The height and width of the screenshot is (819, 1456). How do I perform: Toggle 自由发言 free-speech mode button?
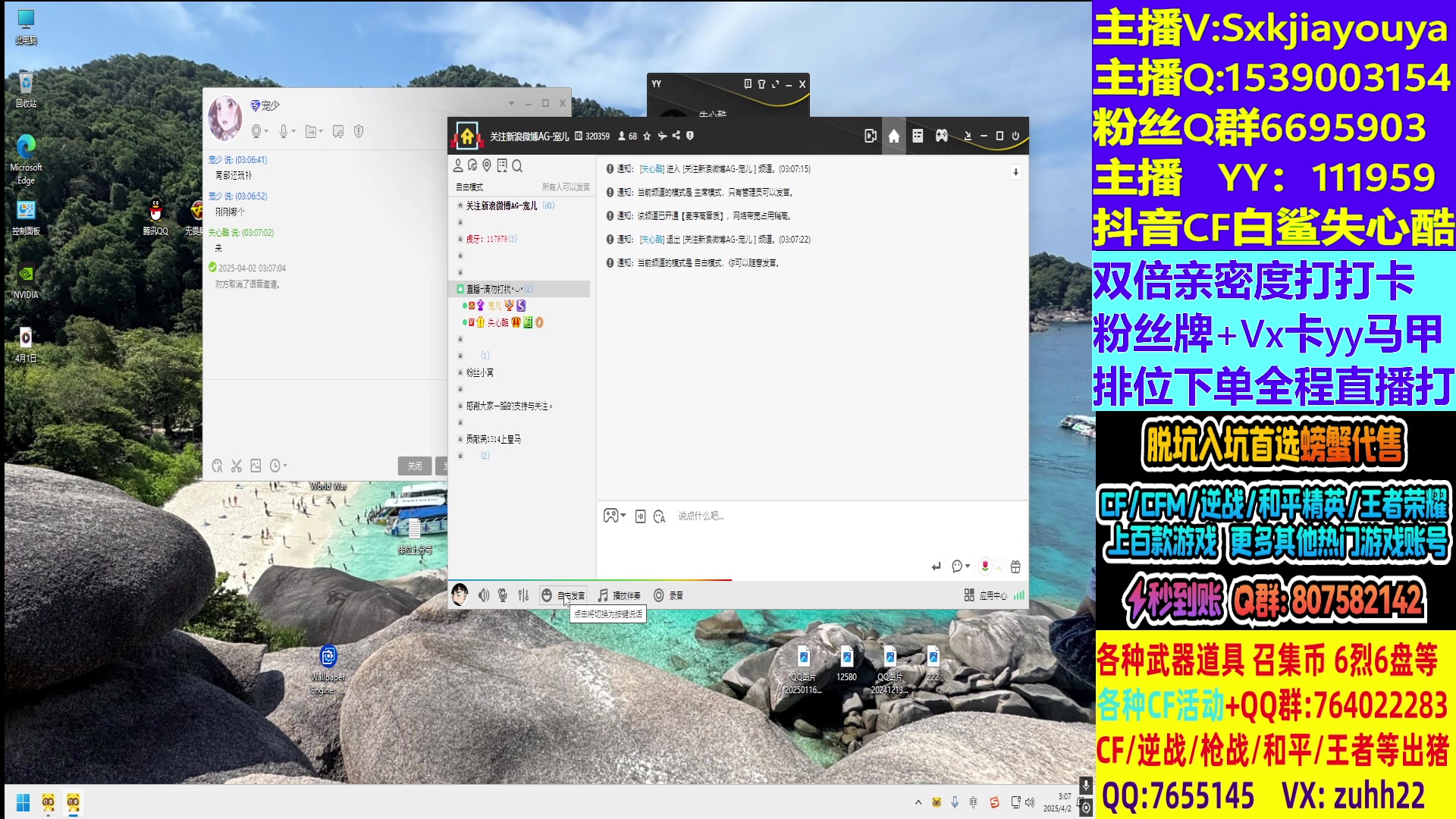tap(563, 596)
